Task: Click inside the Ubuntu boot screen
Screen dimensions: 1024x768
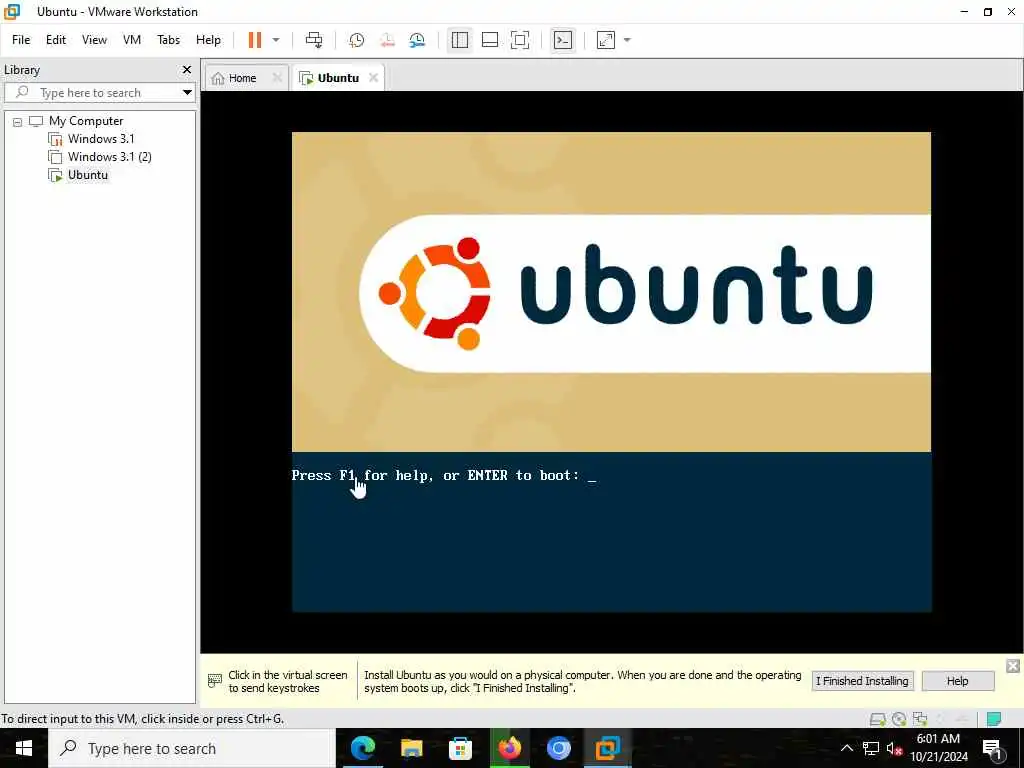Action: pyautogui.click(x=611, y=372)
